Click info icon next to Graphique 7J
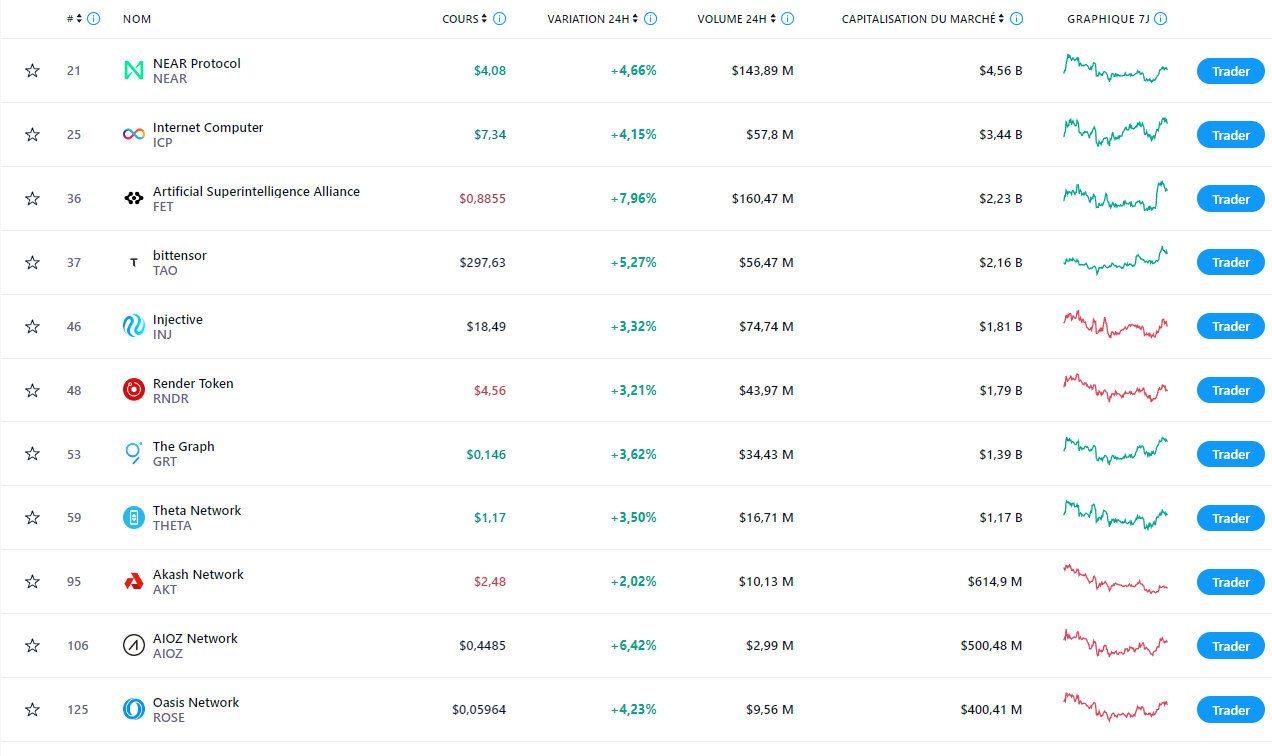 [x=1161, y=19]
